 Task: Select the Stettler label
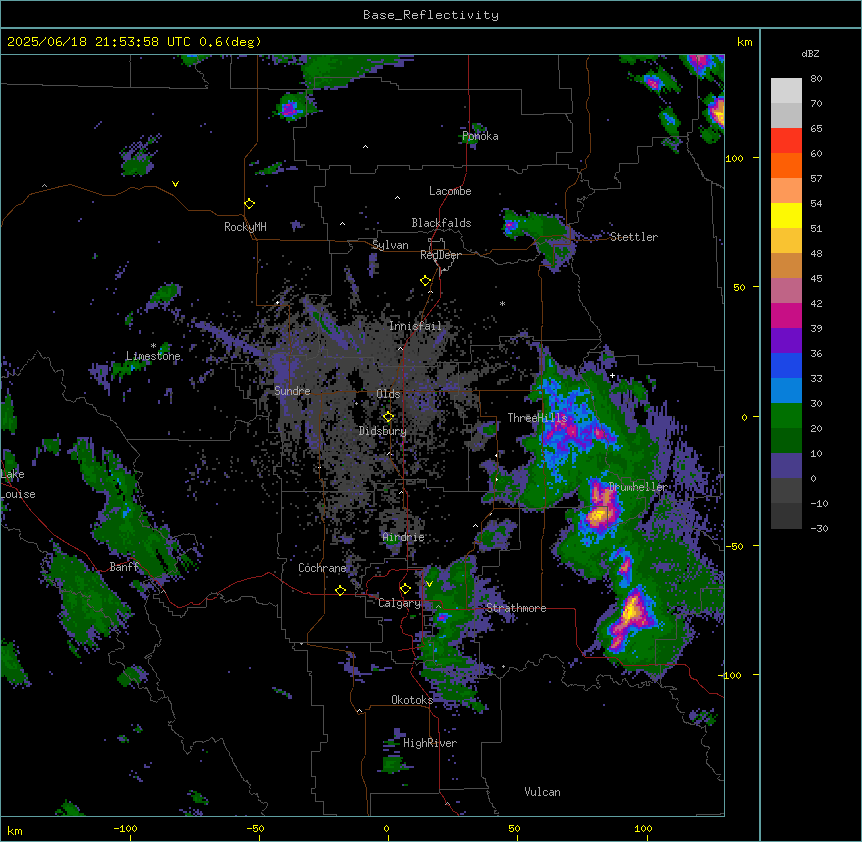[634, 237]
